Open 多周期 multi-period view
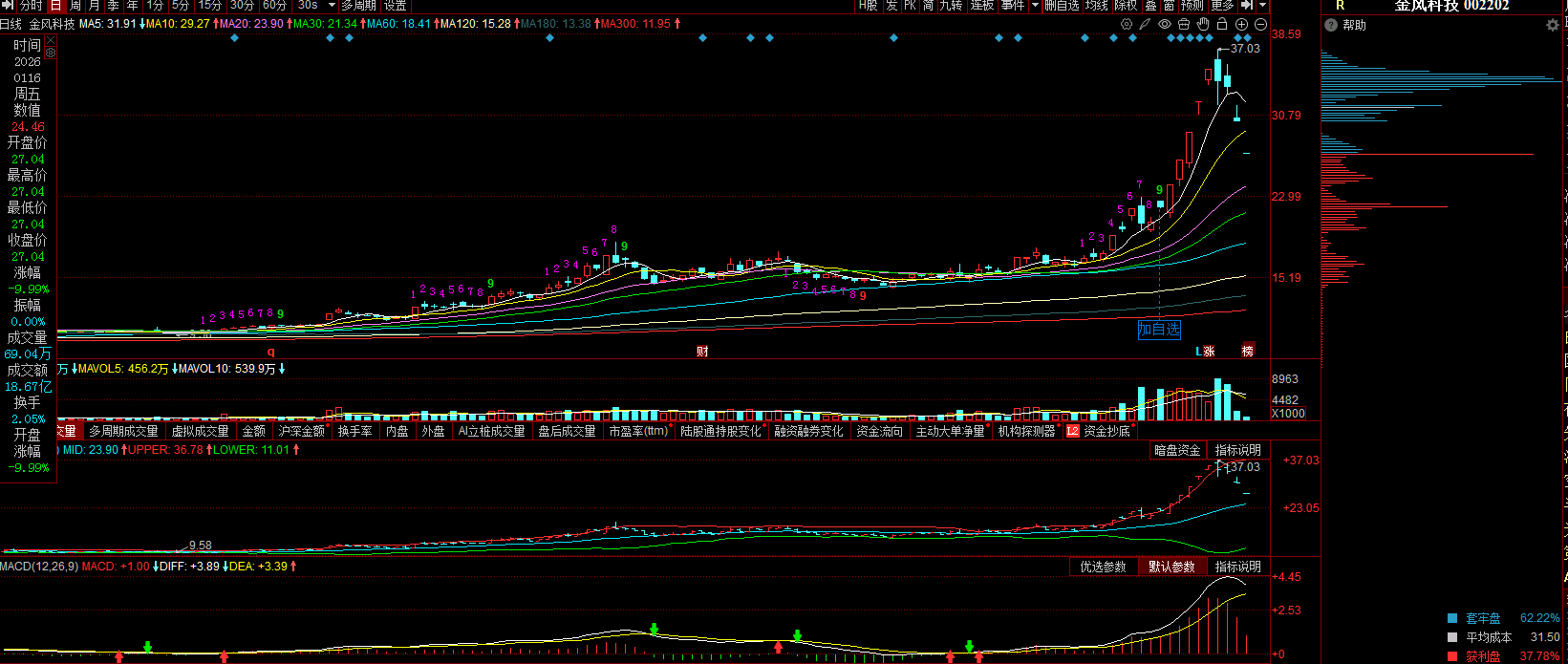 click(x=358, y=6)
